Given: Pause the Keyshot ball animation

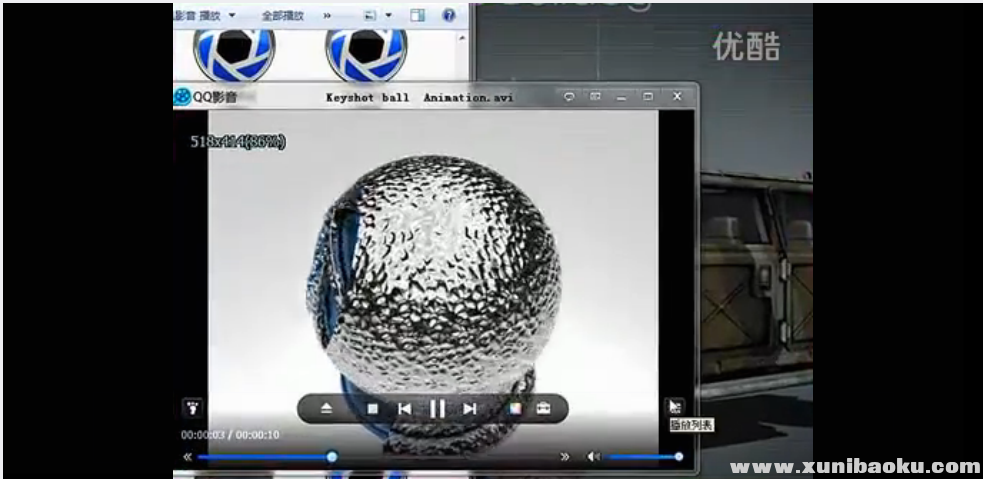Looking at the screenshot, I should click(x=437, y=408).
